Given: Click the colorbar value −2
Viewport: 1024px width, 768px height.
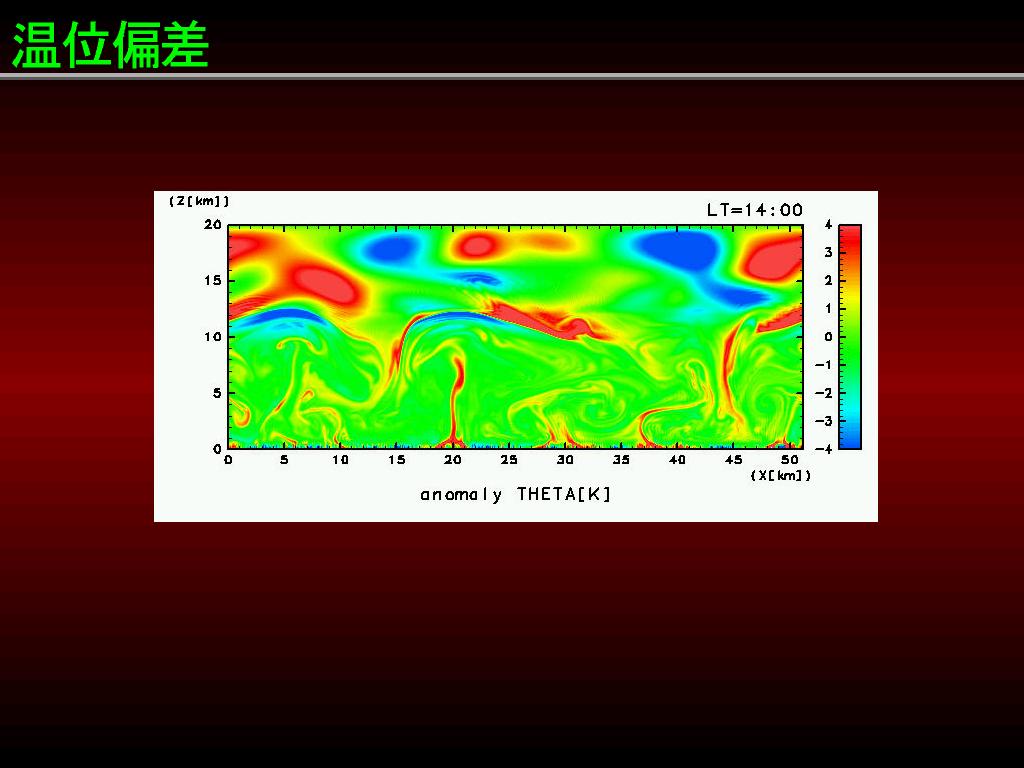Looking at the screenshot, I should (824, 393).
